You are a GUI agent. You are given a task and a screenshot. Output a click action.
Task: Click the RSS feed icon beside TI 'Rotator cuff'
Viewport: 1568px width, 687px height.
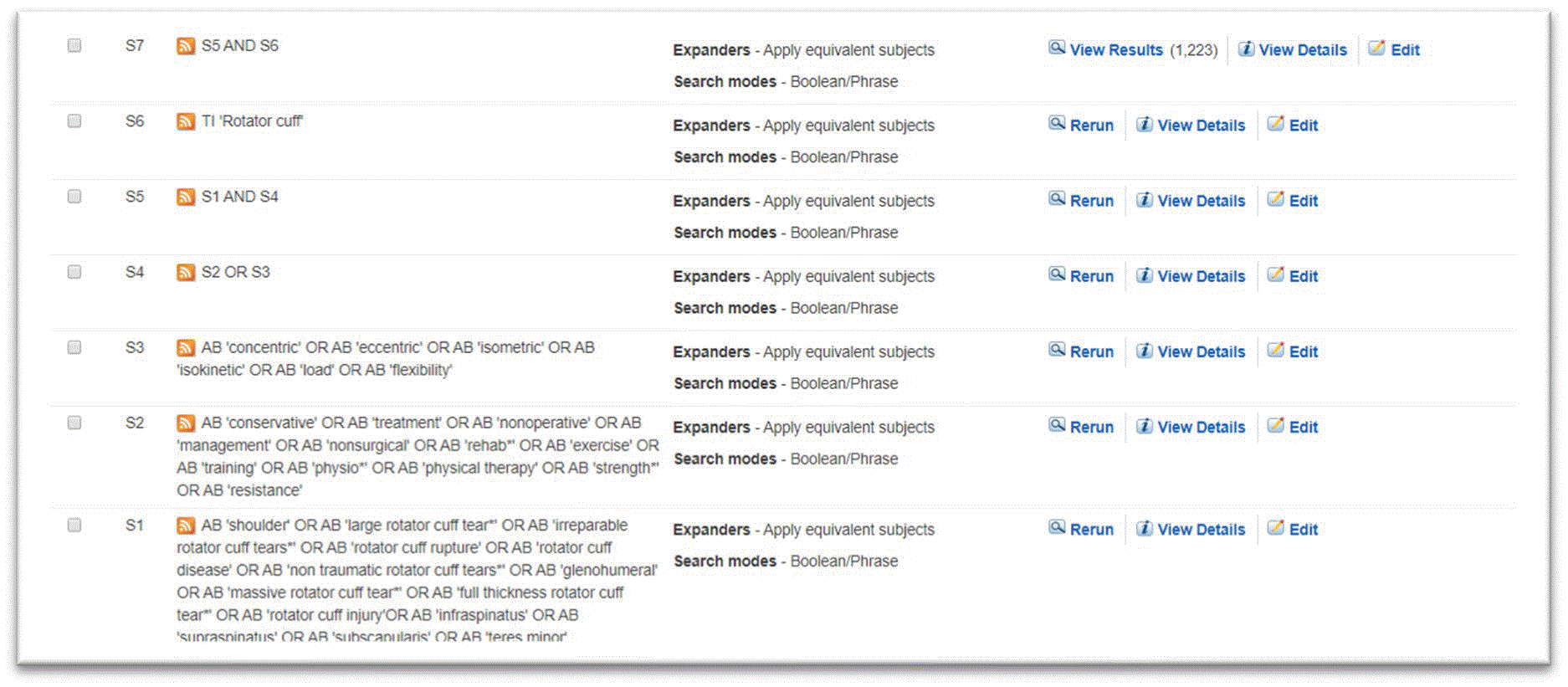tap(186, 121)
